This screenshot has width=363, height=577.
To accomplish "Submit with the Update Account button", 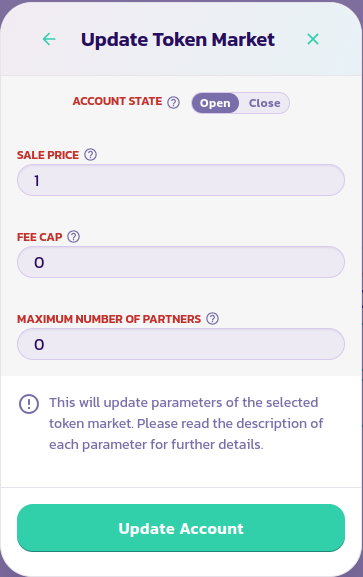I will click(181, 528).
